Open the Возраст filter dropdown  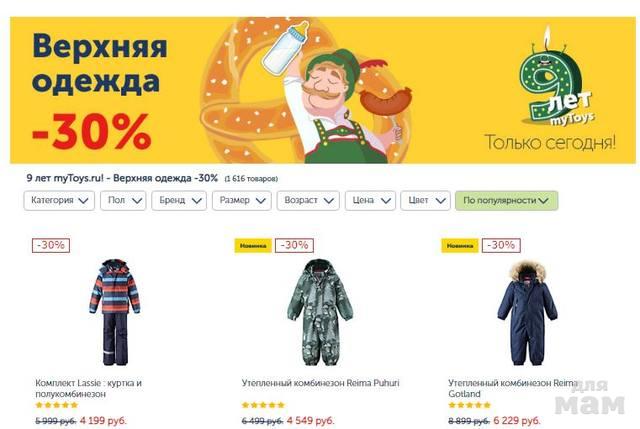pos(308,200)
